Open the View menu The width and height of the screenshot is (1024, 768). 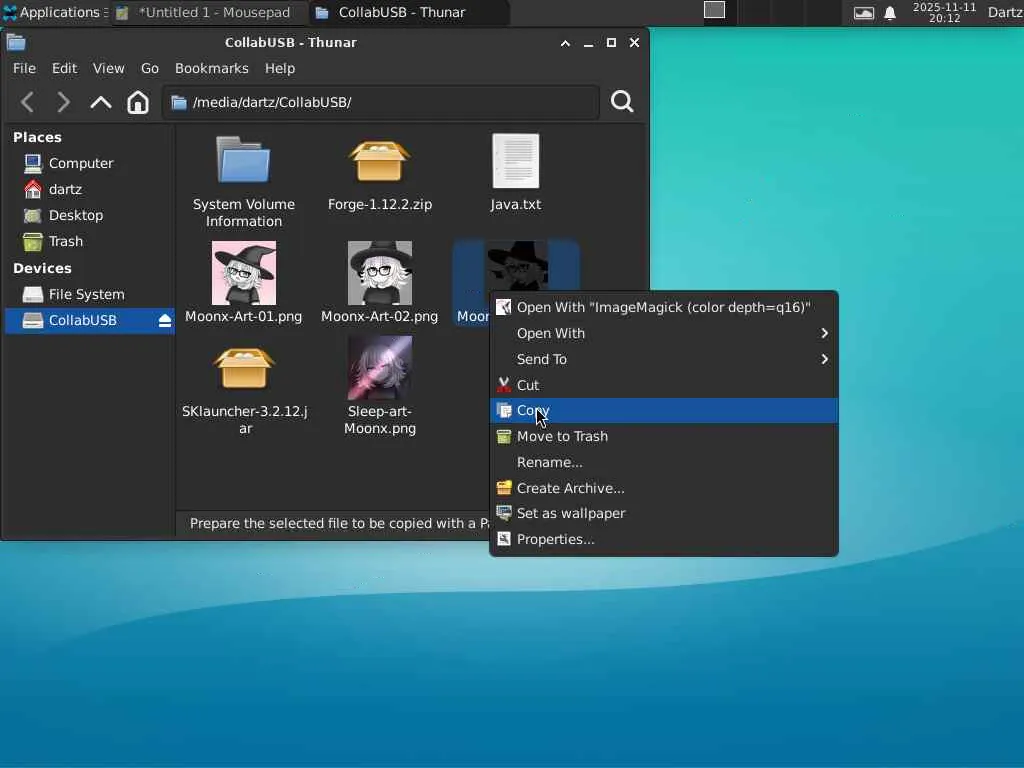[x=108, y=69]
